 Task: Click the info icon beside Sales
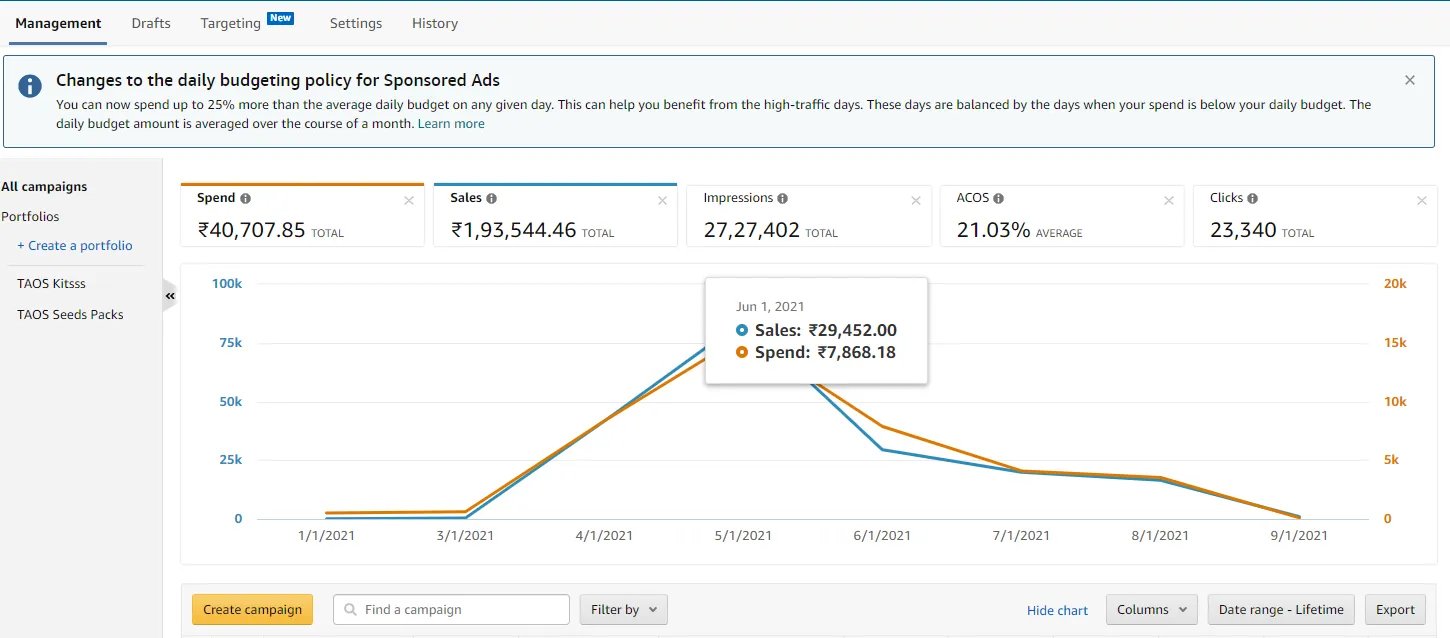(491, 198)
